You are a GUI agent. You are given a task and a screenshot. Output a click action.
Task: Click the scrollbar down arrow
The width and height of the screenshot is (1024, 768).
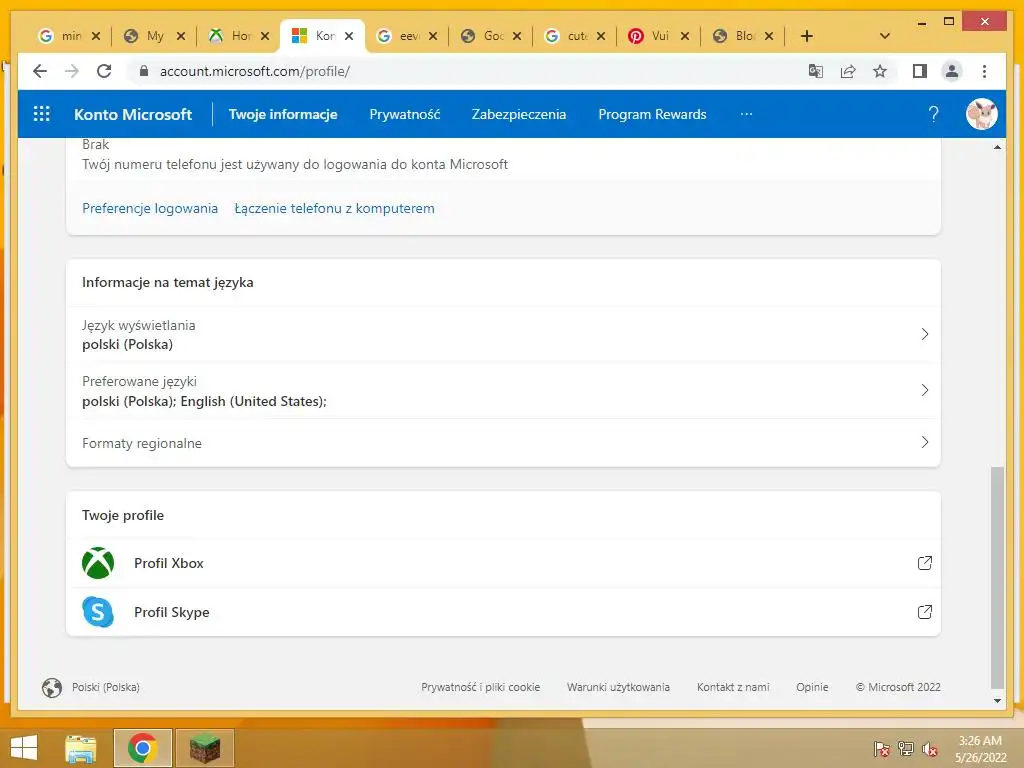click(997, 701)
